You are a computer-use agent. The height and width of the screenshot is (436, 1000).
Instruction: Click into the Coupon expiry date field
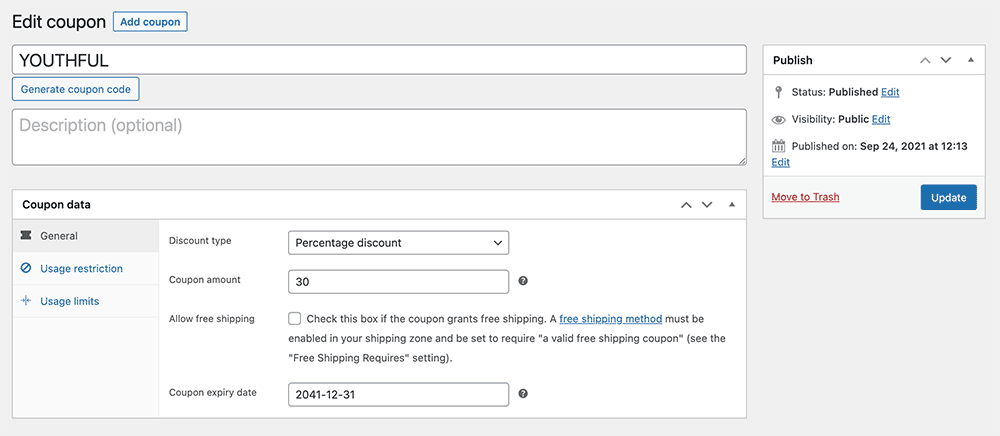(x=399, y=395)
